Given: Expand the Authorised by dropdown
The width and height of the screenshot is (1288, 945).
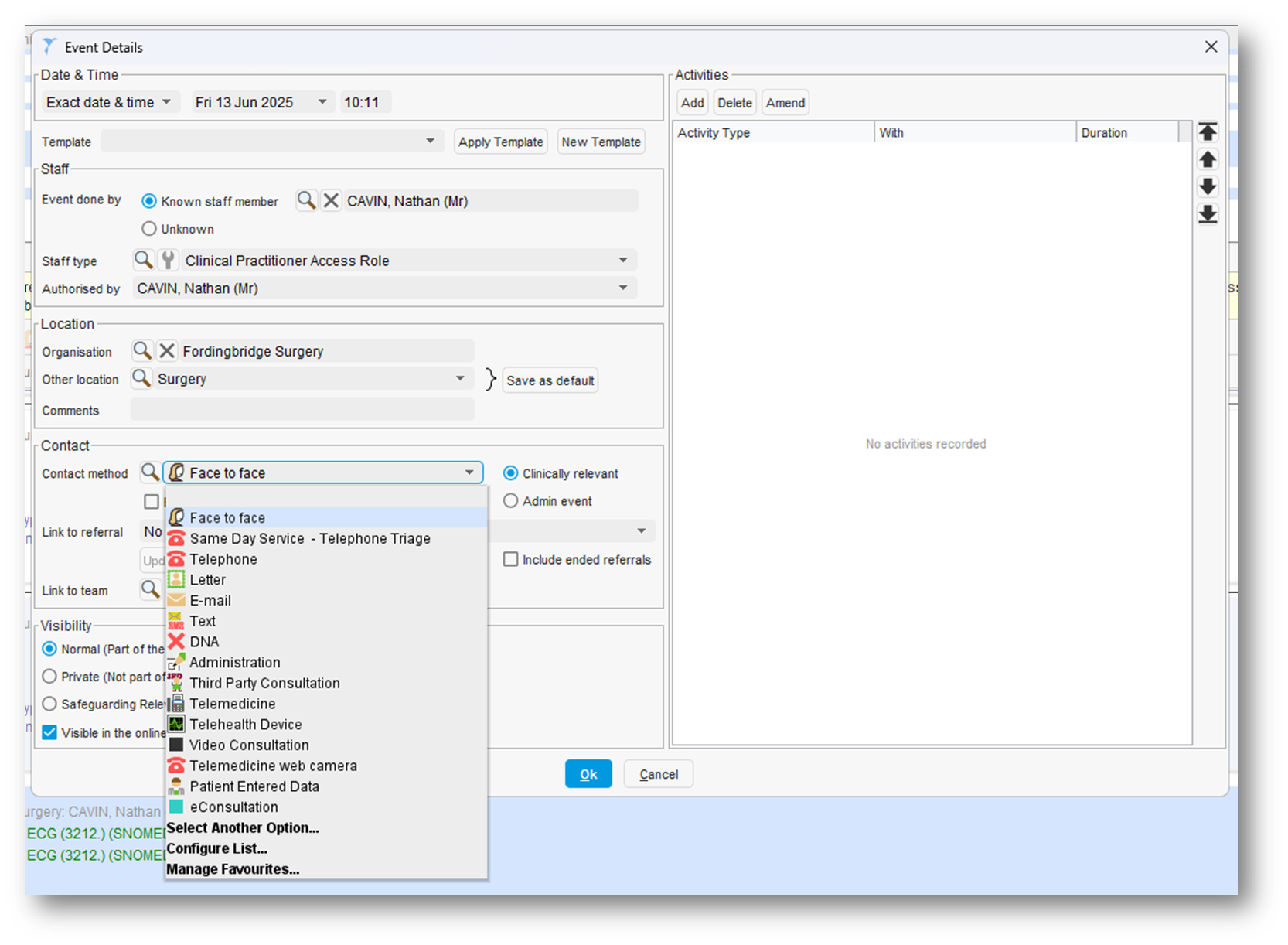Looking at the screenshot, I should tap(623, 288).
